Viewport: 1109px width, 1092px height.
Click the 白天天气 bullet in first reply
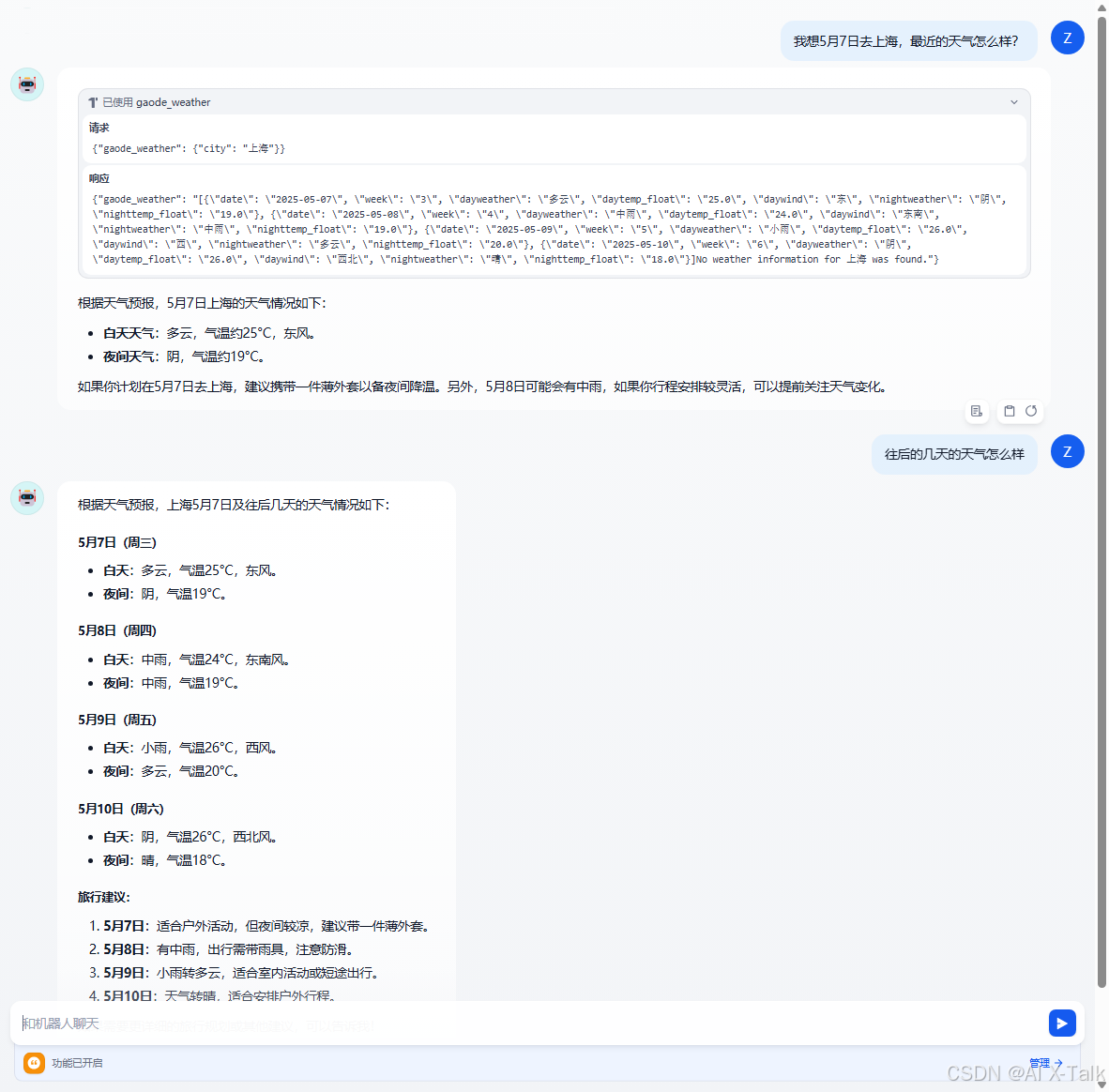pyautogui.click(x=209, y=333)
